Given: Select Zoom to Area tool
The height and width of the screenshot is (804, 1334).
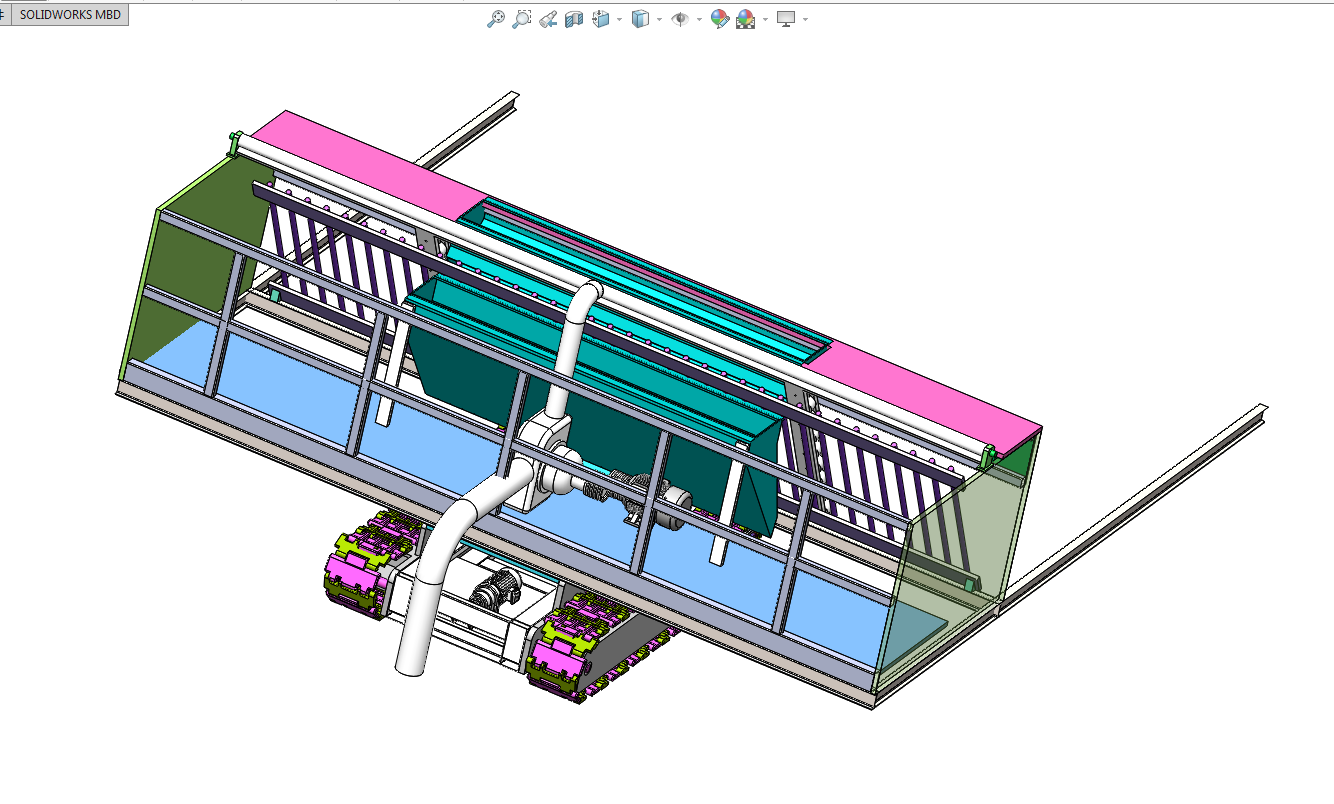Looking at the screenshot, I should (x=521, y=18).
